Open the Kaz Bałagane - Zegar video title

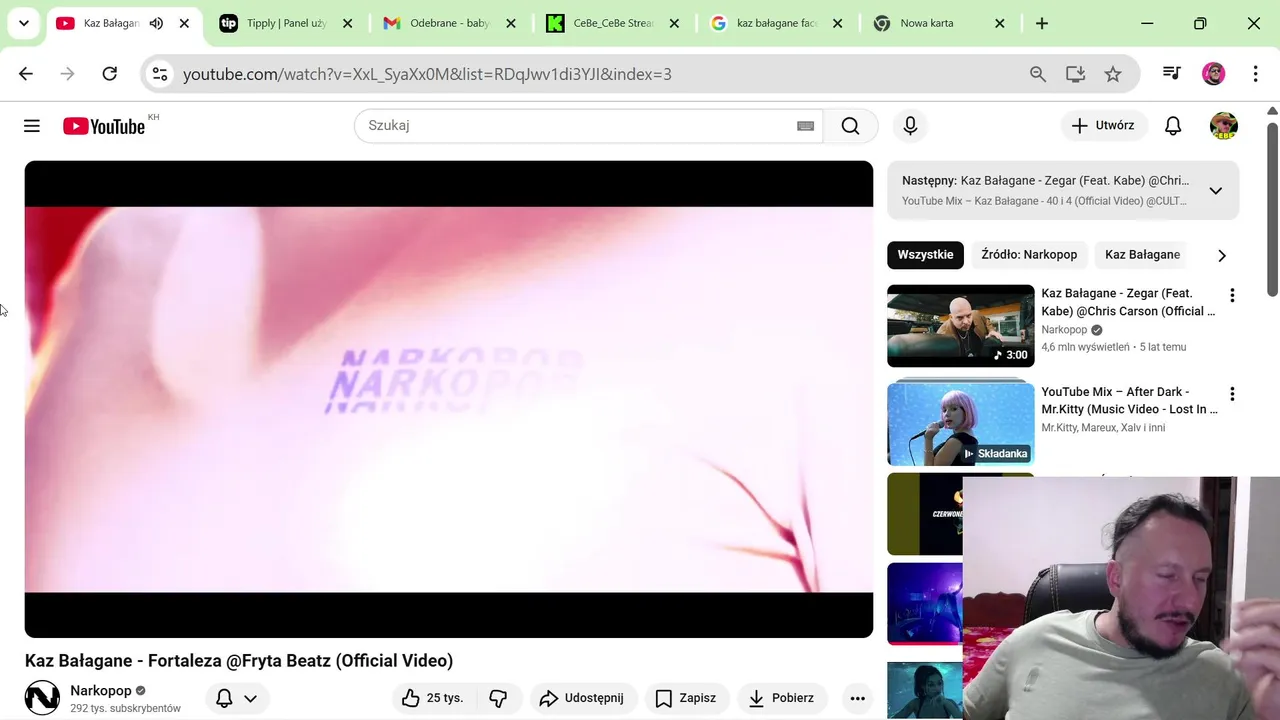1128,302
